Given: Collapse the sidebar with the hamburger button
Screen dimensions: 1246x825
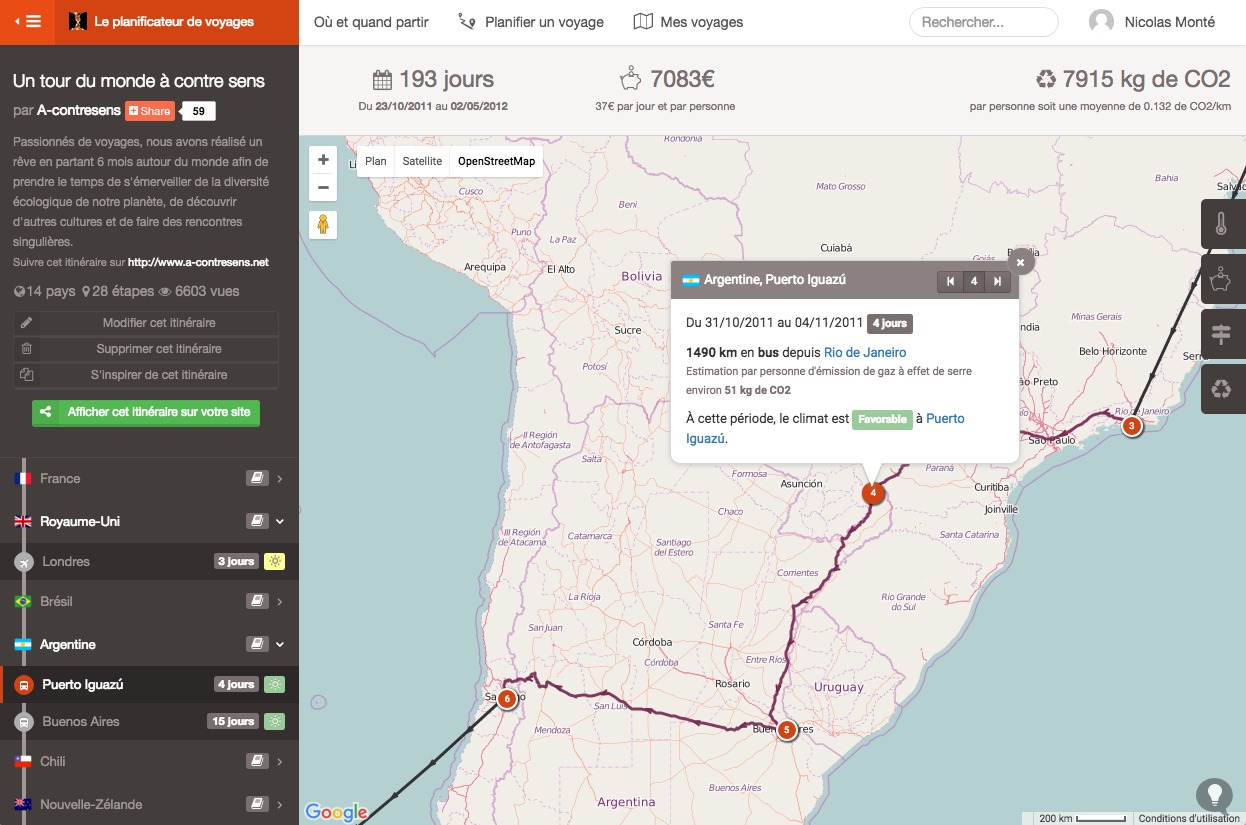Looking at the screenshot, I should [x=27, y=22].
